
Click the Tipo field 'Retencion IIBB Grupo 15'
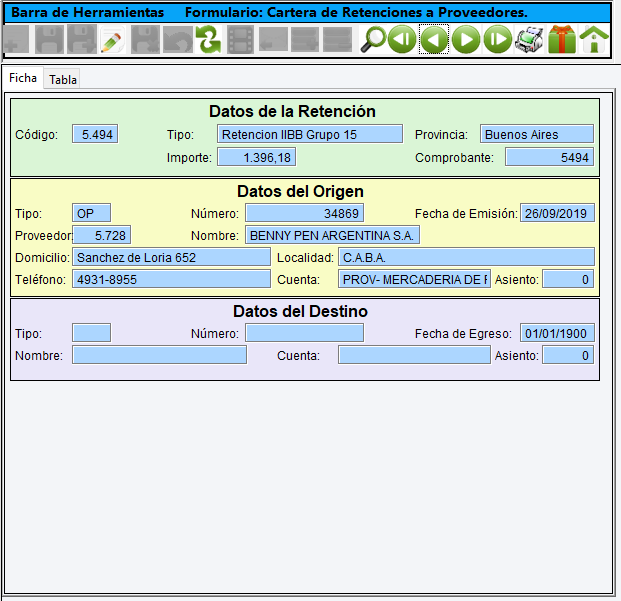310,134
